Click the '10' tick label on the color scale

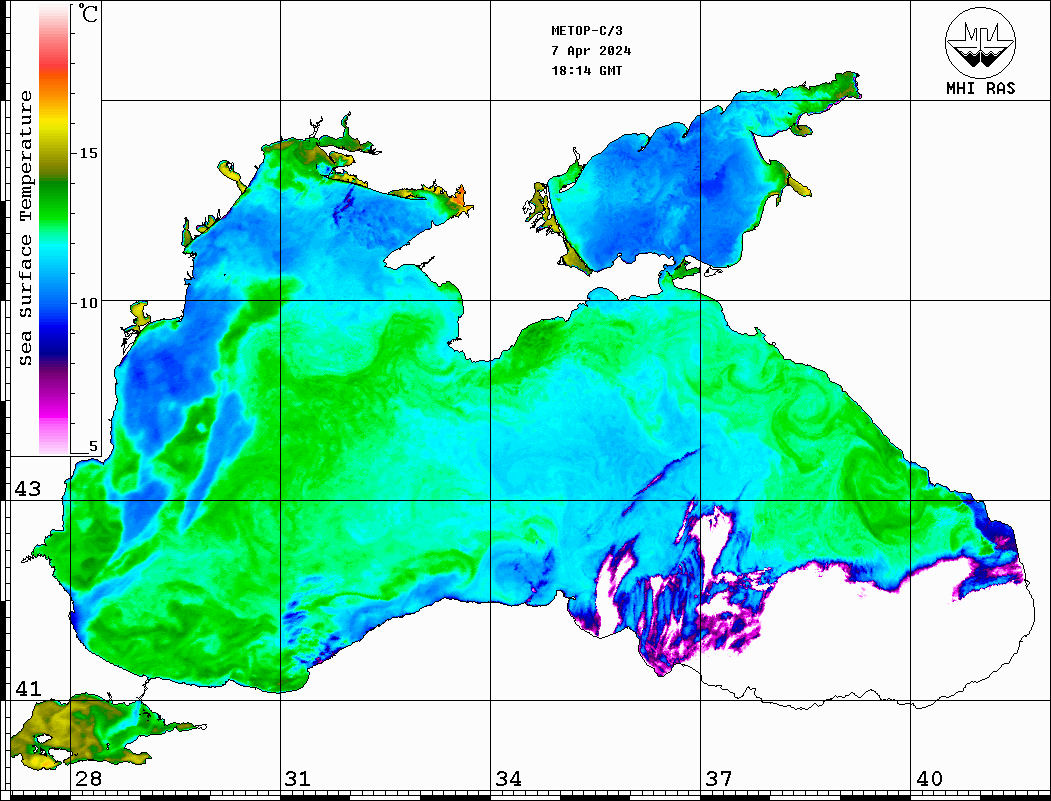pyautogui.click(x=88, y=303)
